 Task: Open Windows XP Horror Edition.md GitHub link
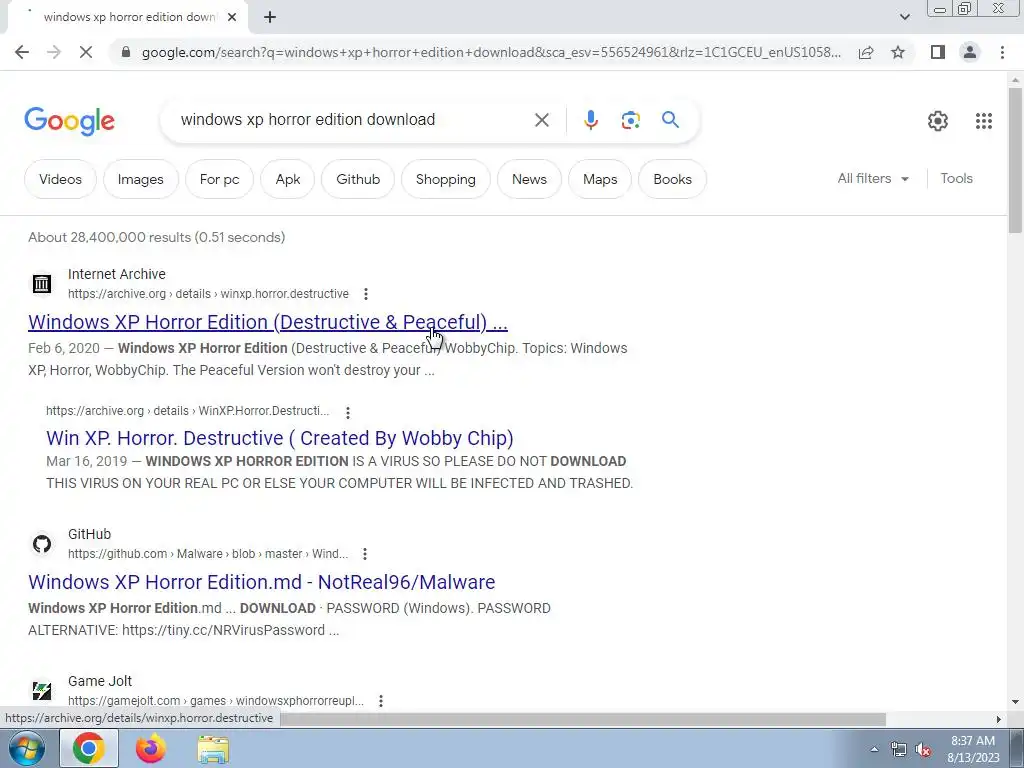[261, 582]
